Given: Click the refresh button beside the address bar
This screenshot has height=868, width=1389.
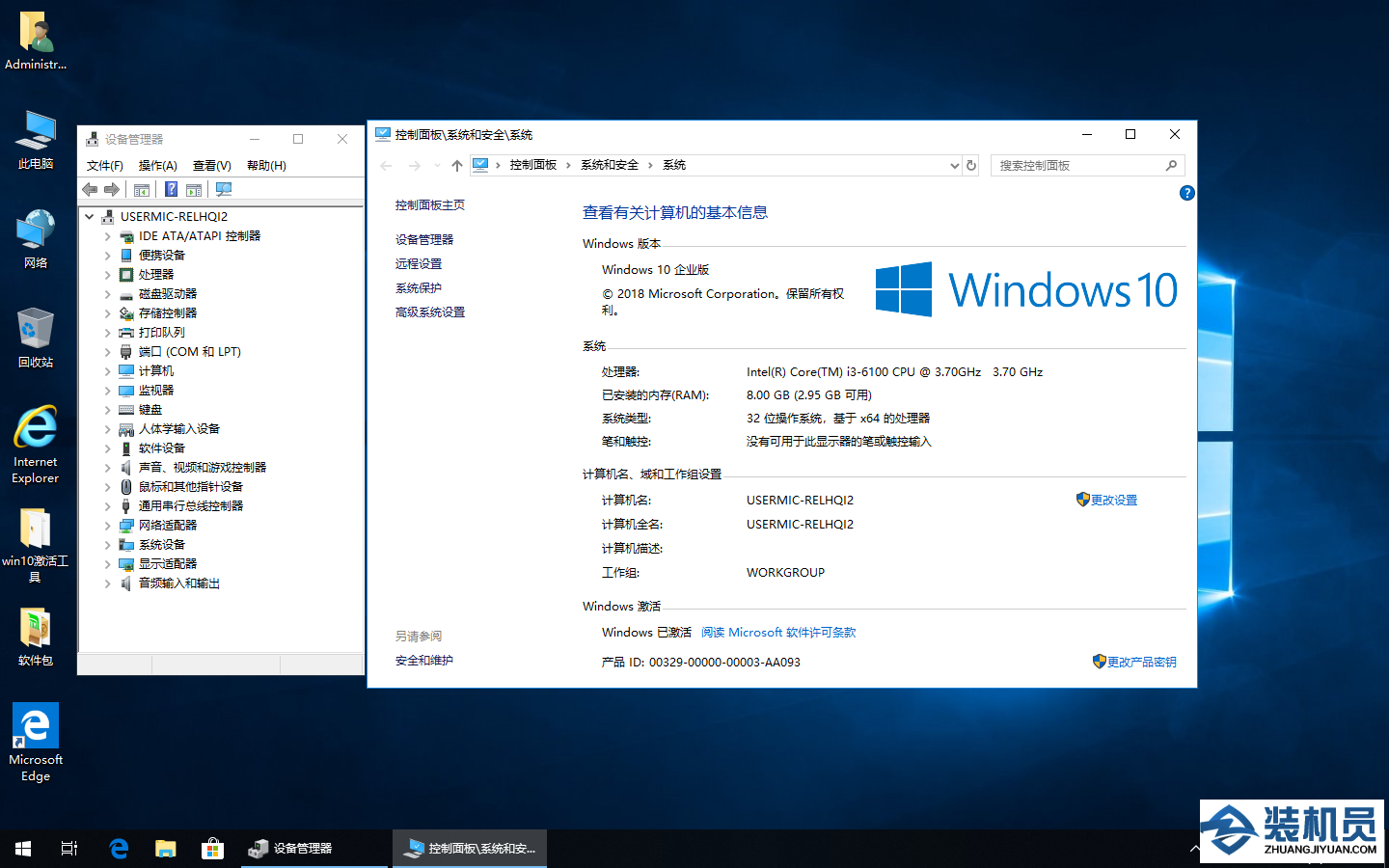Looking at the screenshot, I should pyautogui.click(x=971, y=166).
